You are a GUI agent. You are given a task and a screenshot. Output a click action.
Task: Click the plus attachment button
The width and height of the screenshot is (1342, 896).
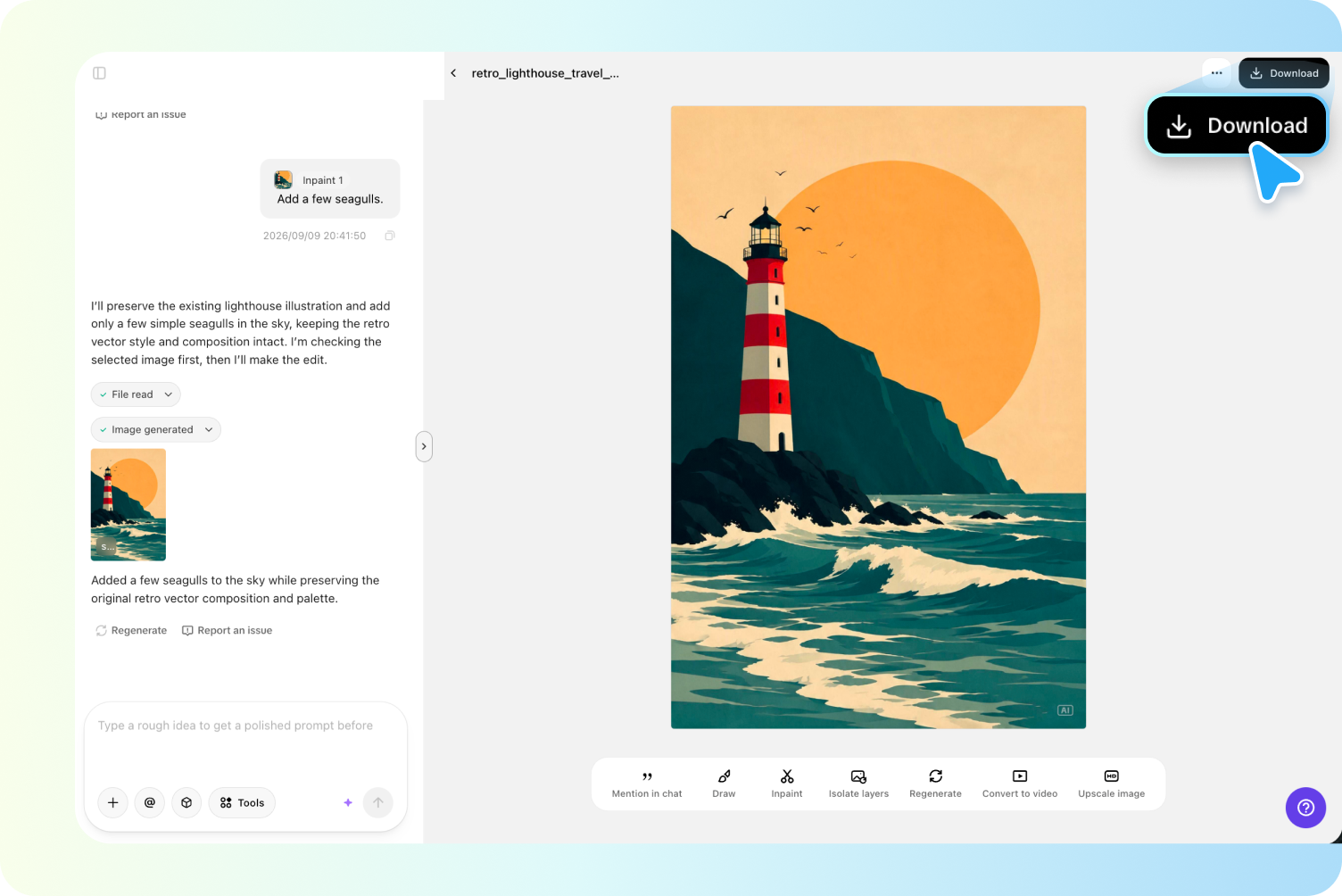(x=113, y=802)
